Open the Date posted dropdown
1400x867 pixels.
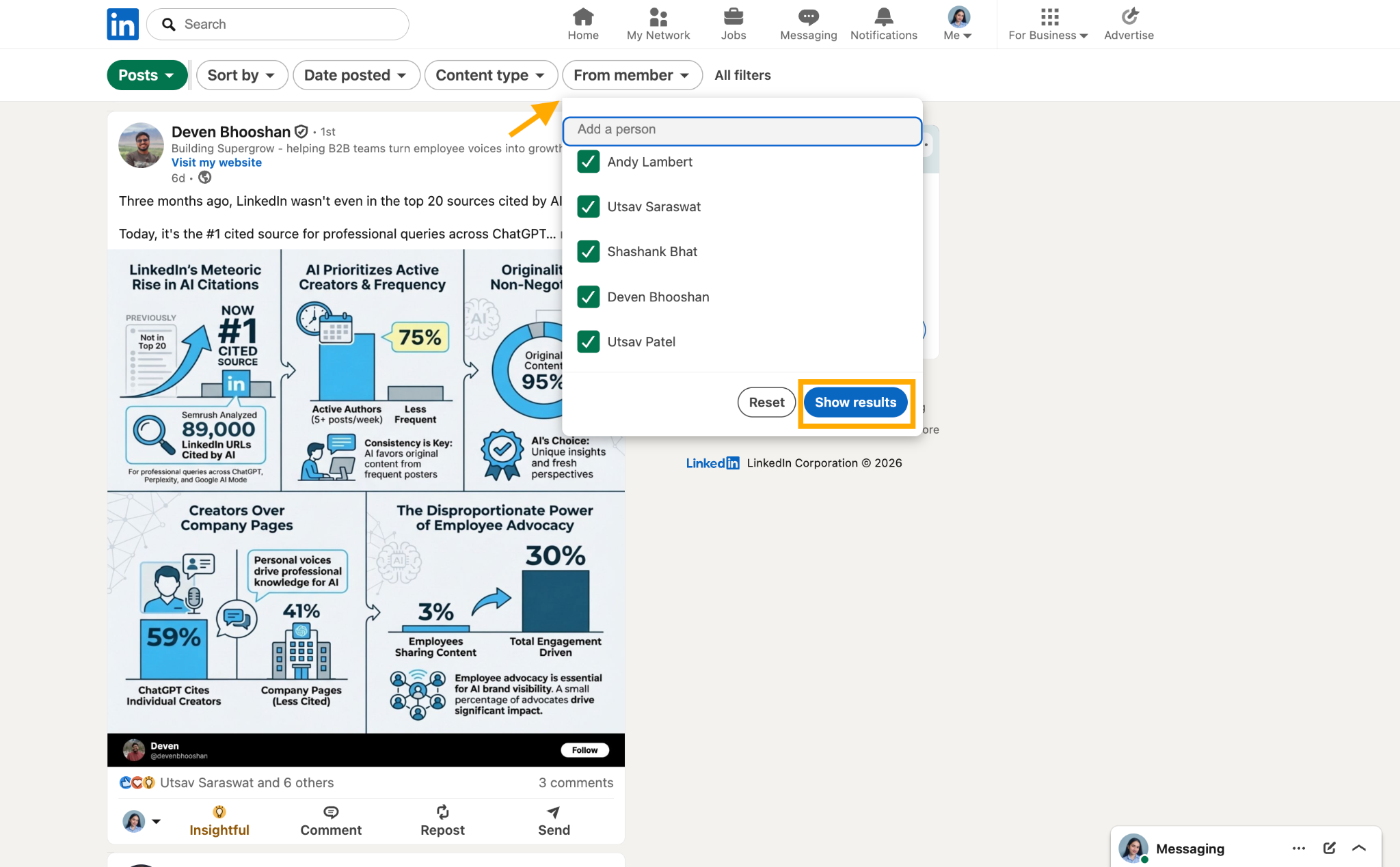coord(356,75)
